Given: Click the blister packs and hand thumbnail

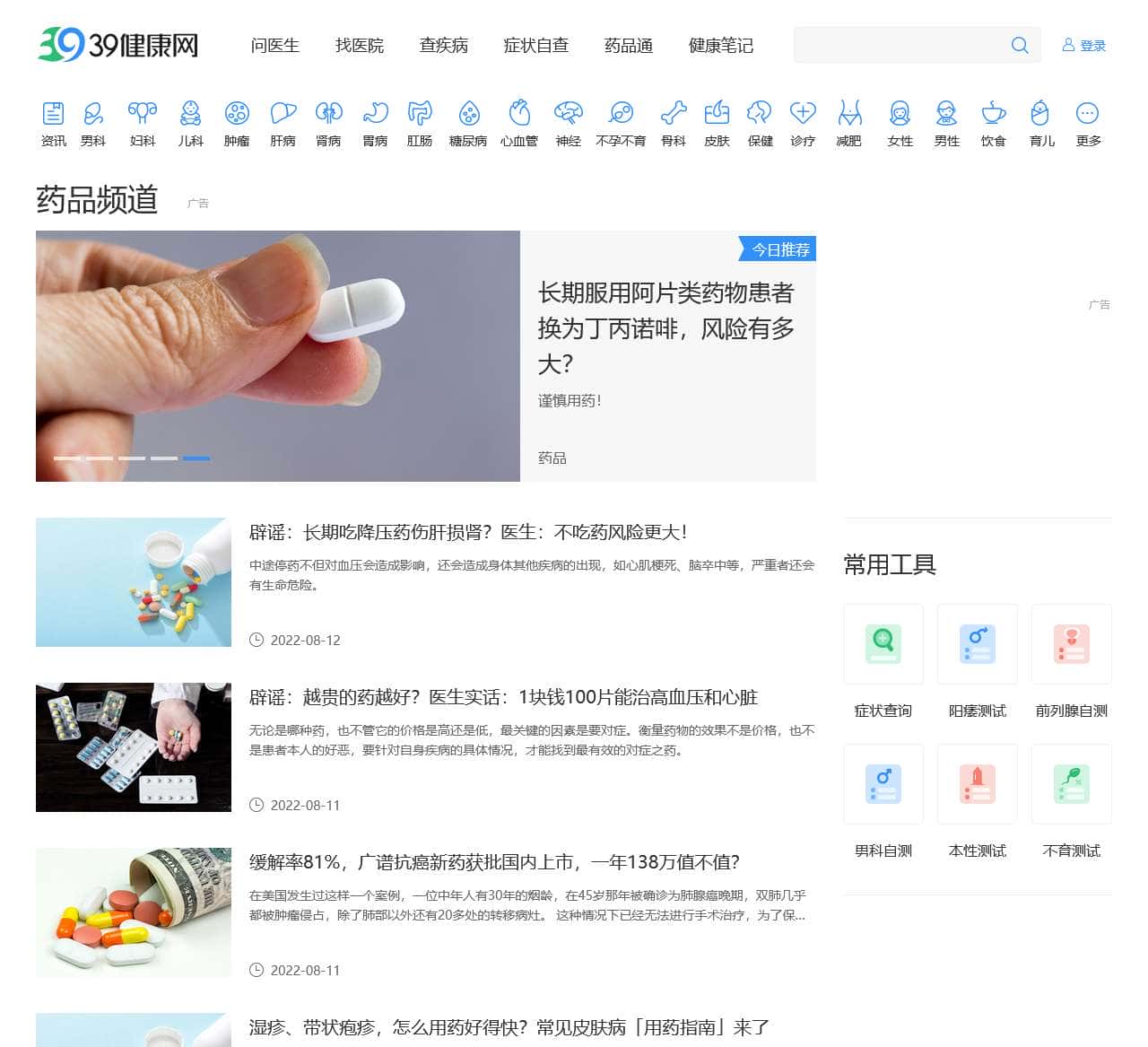Looking at the screenshot, I should point(134,747).
